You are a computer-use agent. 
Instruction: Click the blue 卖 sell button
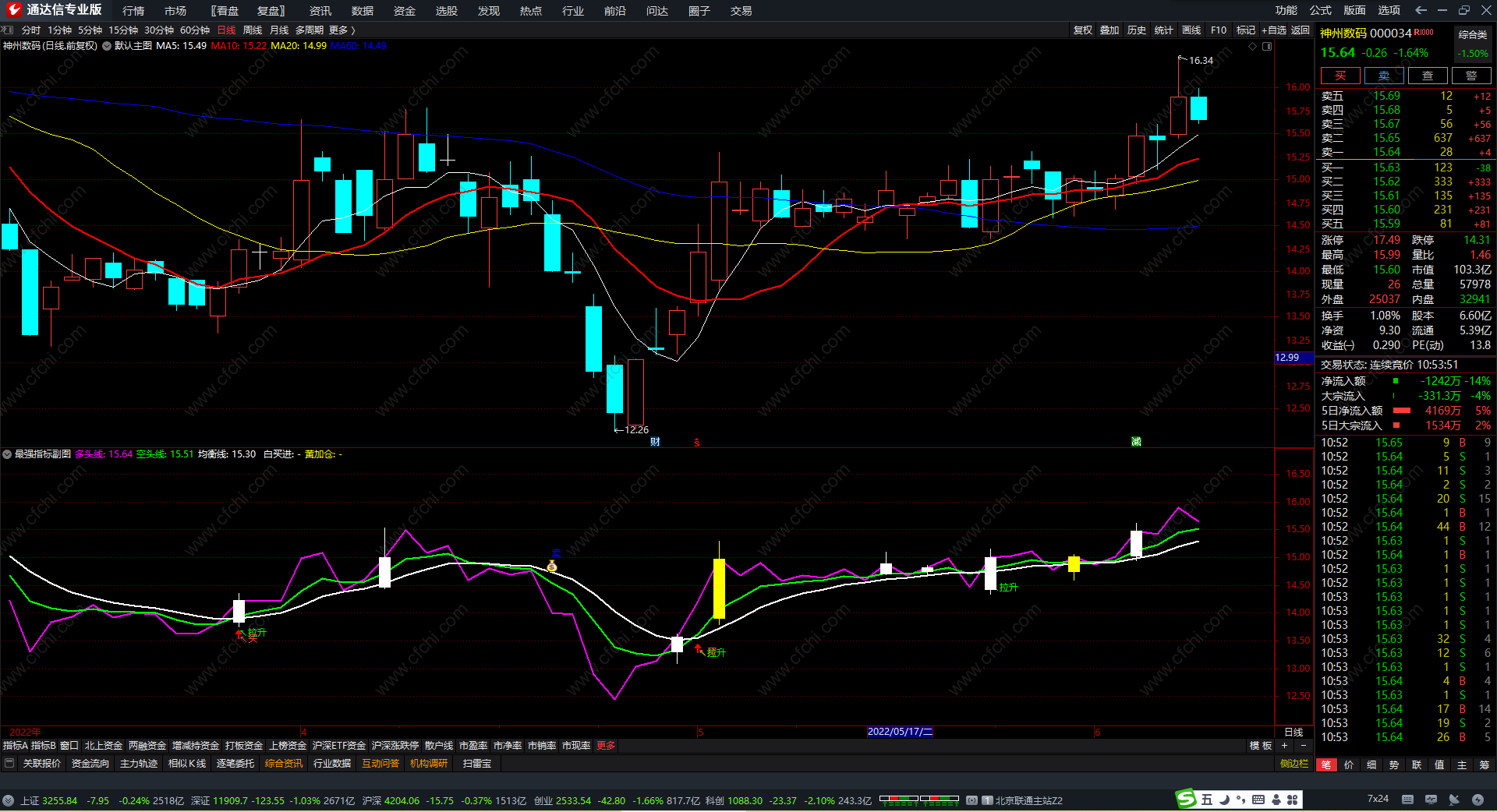(1384, 76)
